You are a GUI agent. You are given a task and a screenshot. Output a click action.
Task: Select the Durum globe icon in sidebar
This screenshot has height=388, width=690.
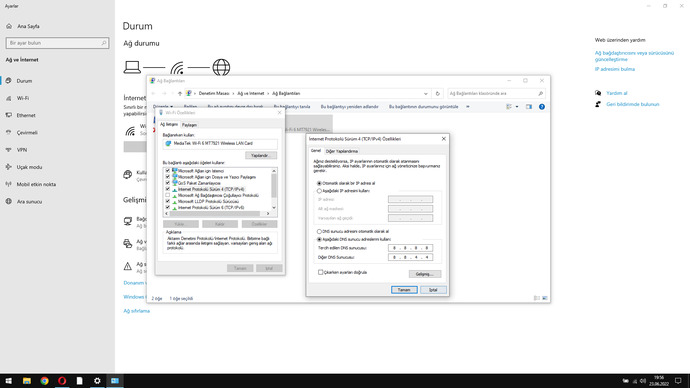click(8, 81)
